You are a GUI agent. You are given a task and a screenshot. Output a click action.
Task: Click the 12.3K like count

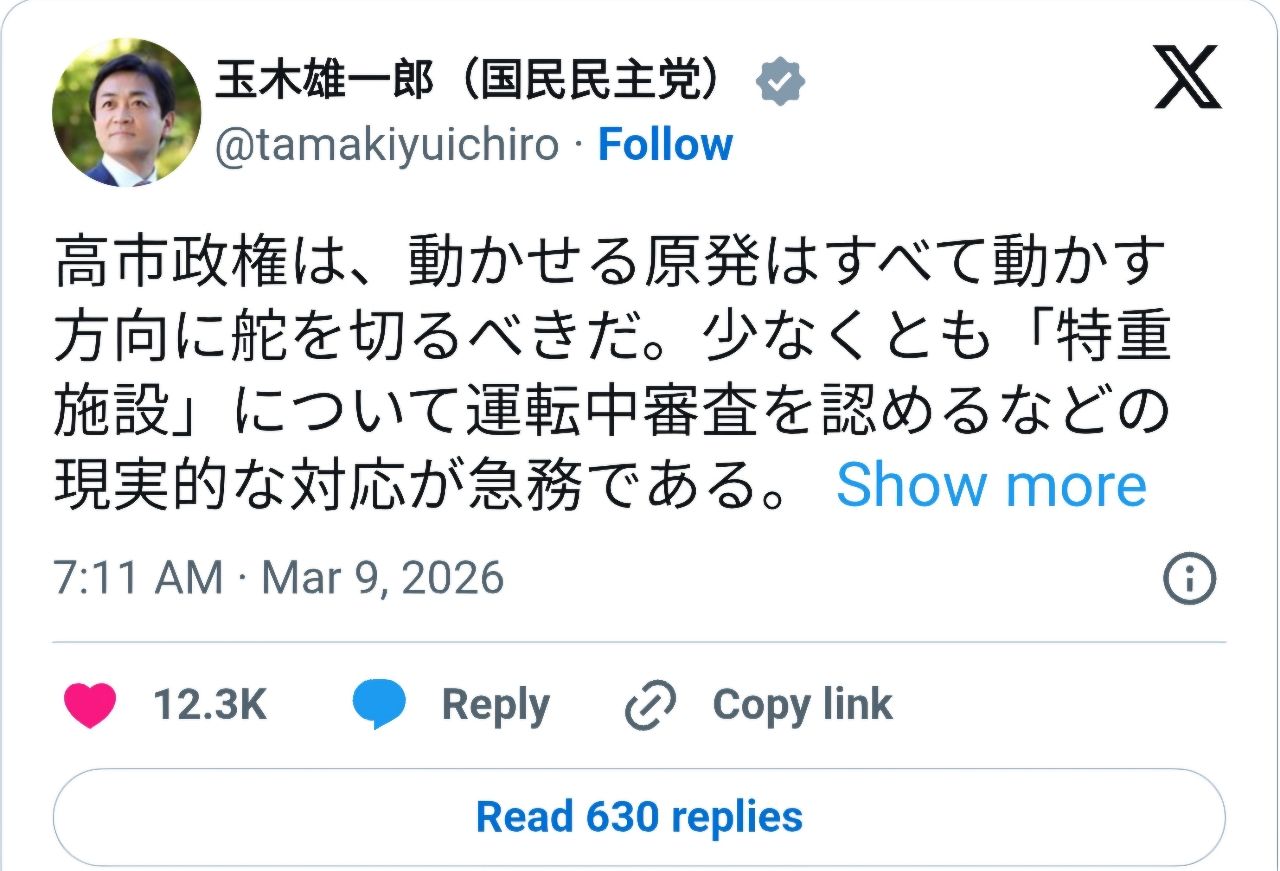tap(210, 705)
